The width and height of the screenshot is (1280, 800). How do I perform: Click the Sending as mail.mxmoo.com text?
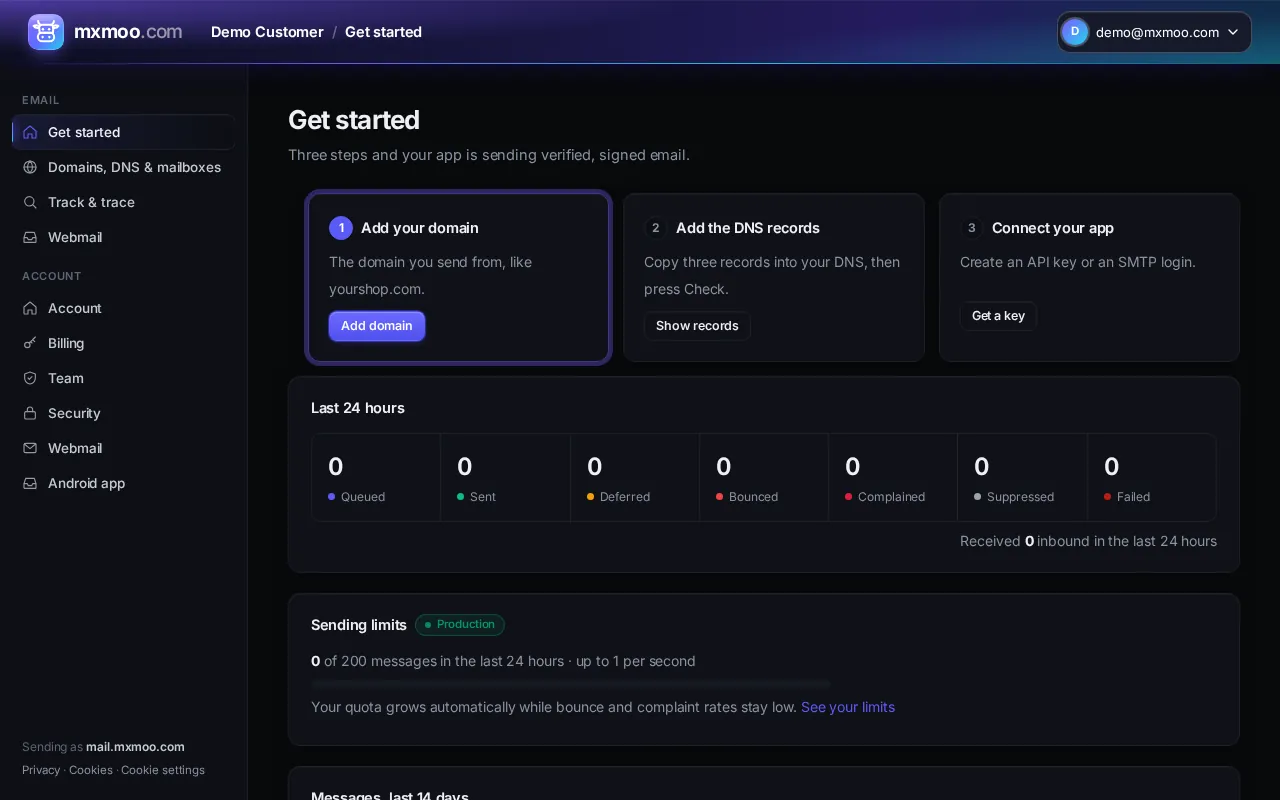103,747
